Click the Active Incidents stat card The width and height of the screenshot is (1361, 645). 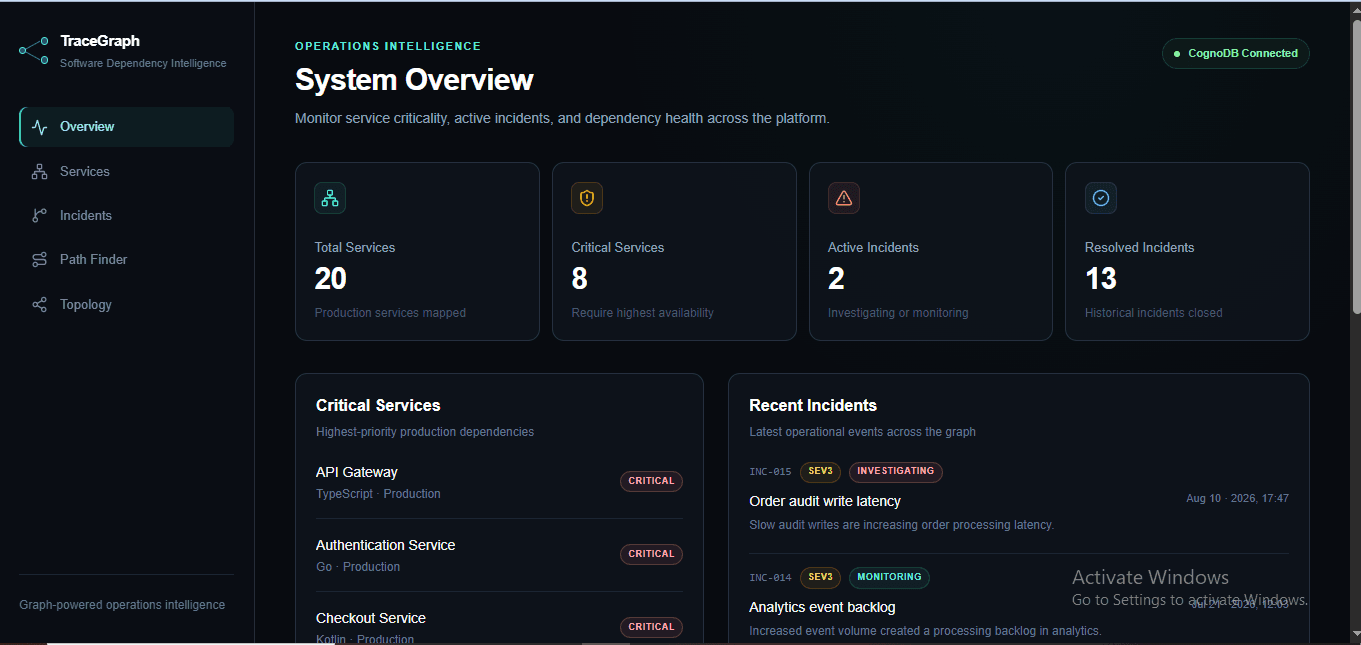(931, 252)
